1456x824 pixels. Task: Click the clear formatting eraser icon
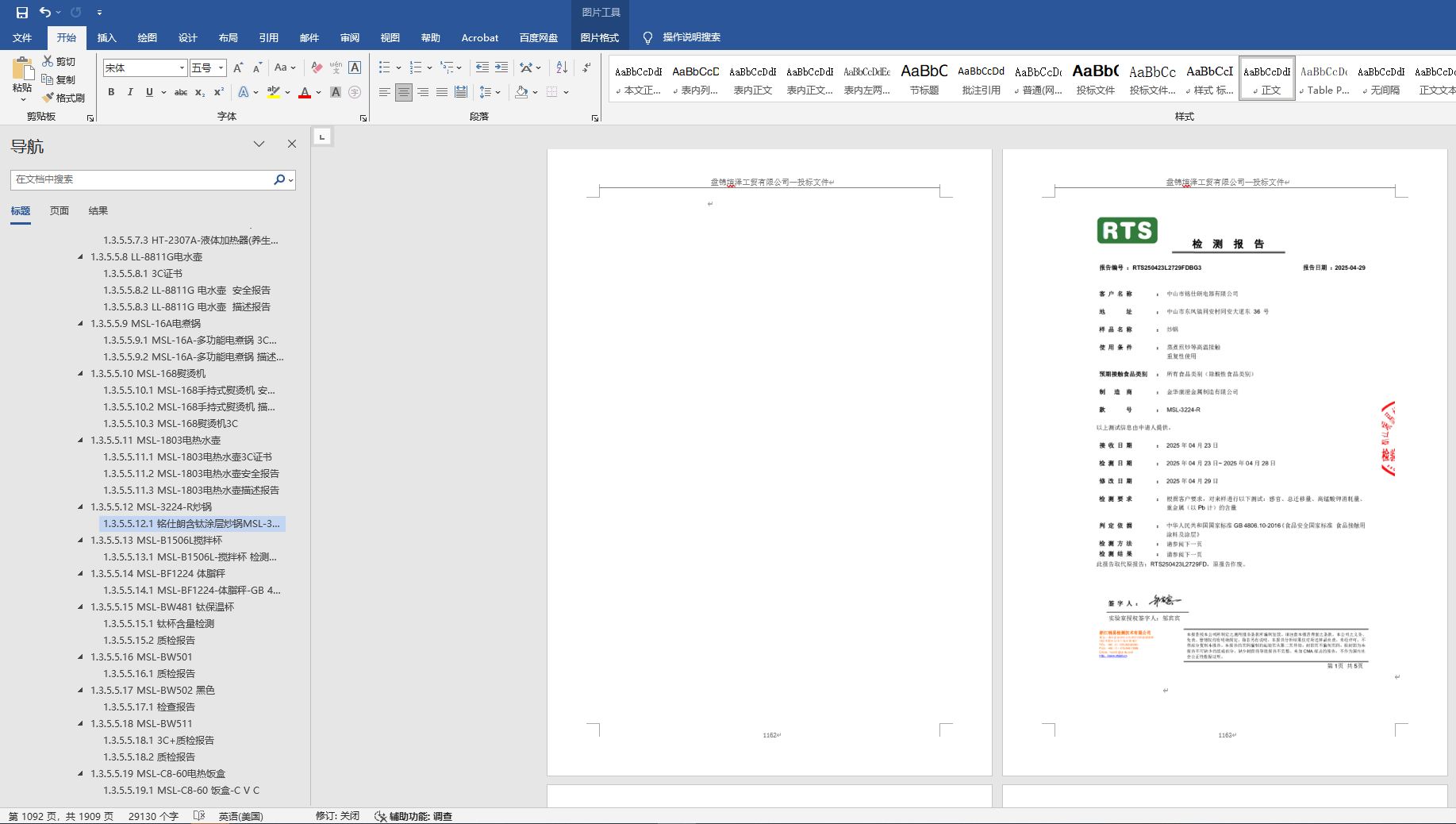click(317, 67)
